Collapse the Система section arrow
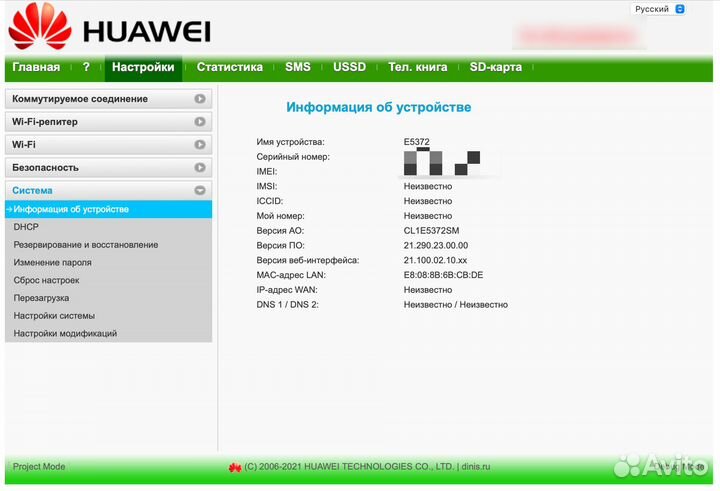720x491 pixels. 200,190
